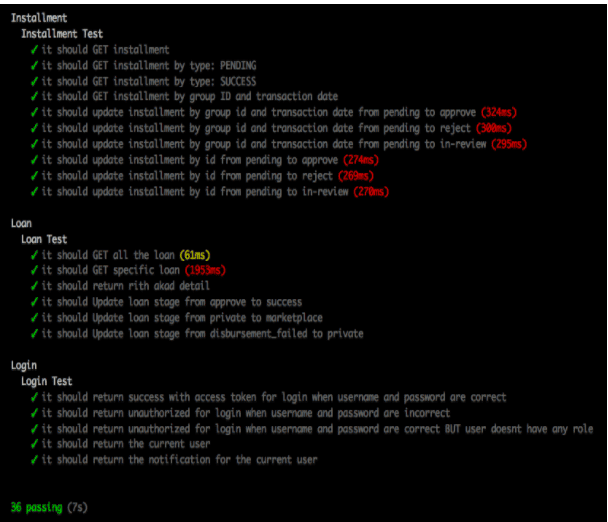Click the top-level "Login" section heading
Viewport: 608px width, 522px height.
click(26, 365)
